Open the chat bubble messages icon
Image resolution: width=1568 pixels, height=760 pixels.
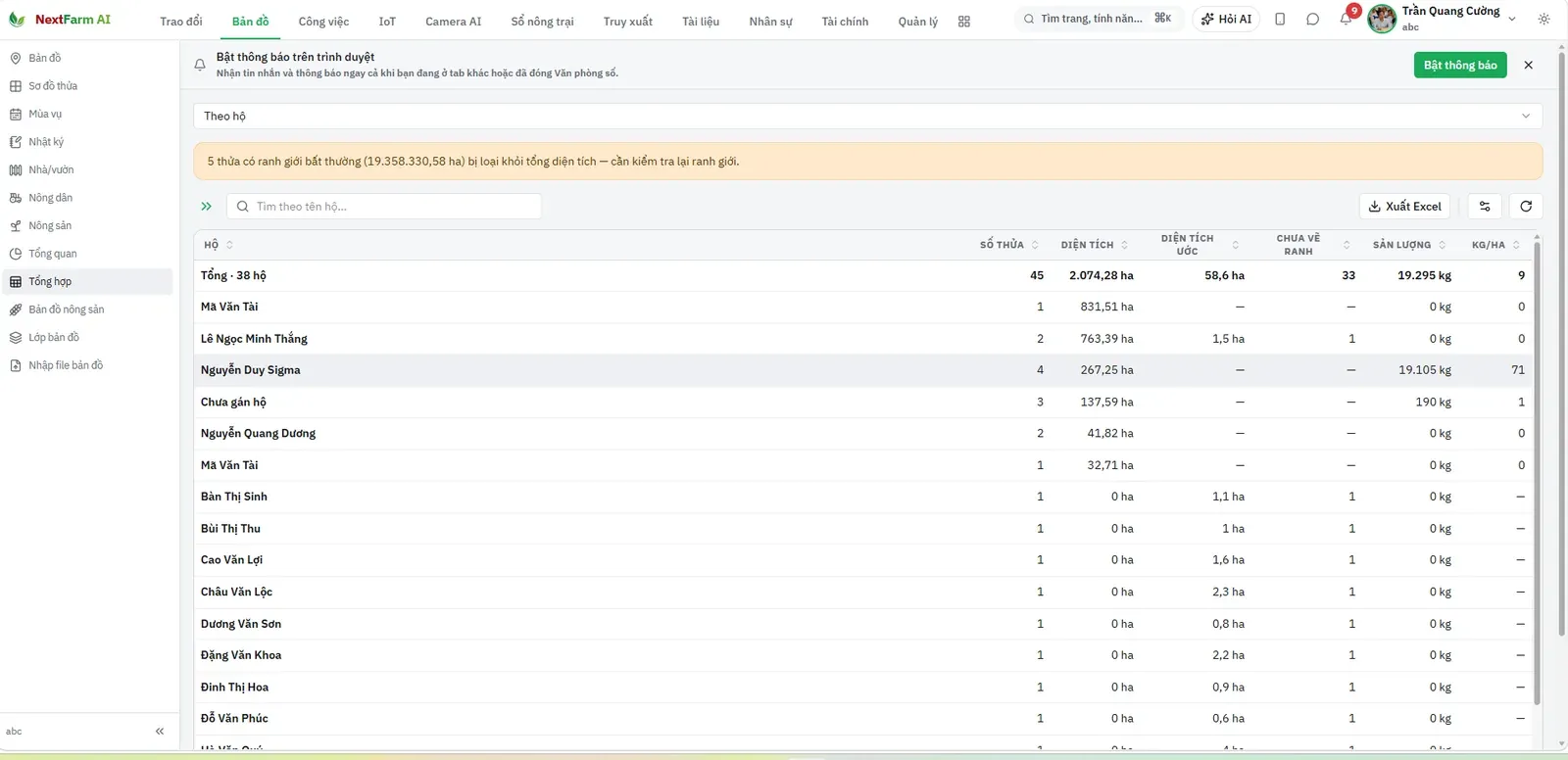(1313, 20)
